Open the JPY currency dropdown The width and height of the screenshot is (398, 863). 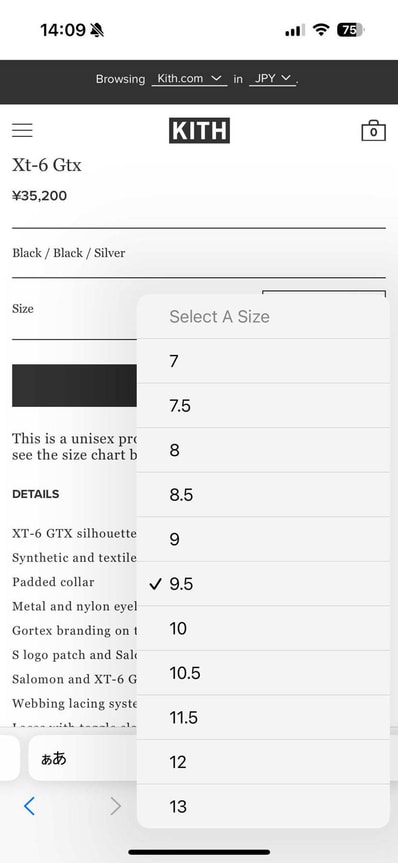tap(272, 79)
